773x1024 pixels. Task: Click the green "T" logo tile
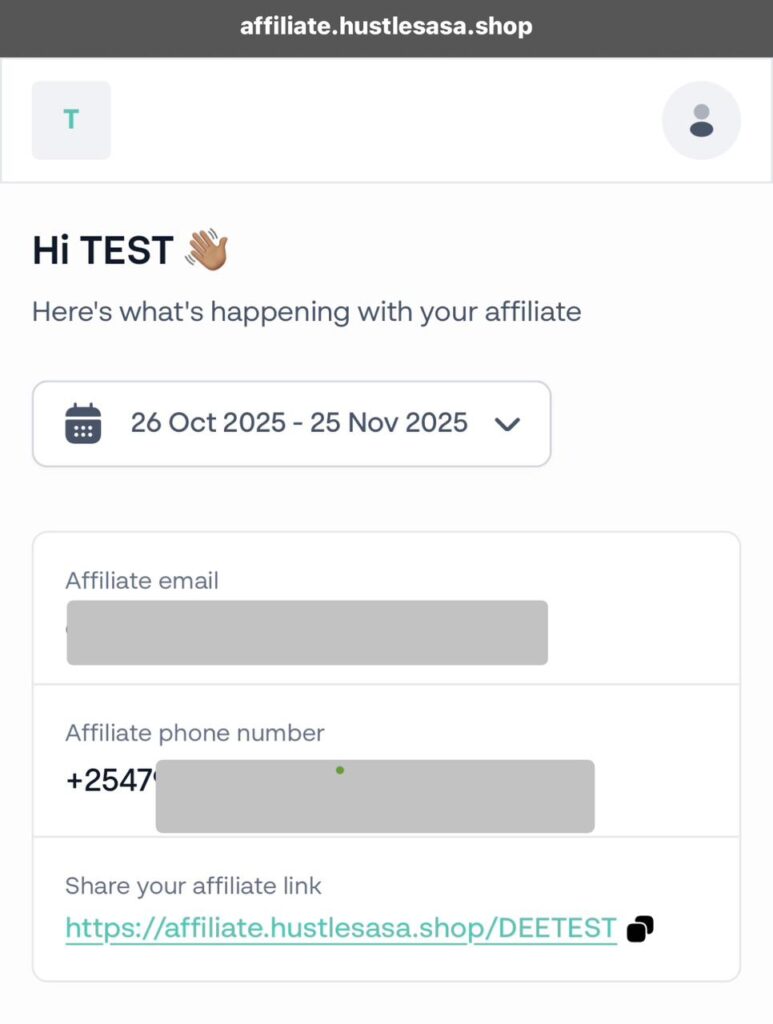tap(71, 120)
